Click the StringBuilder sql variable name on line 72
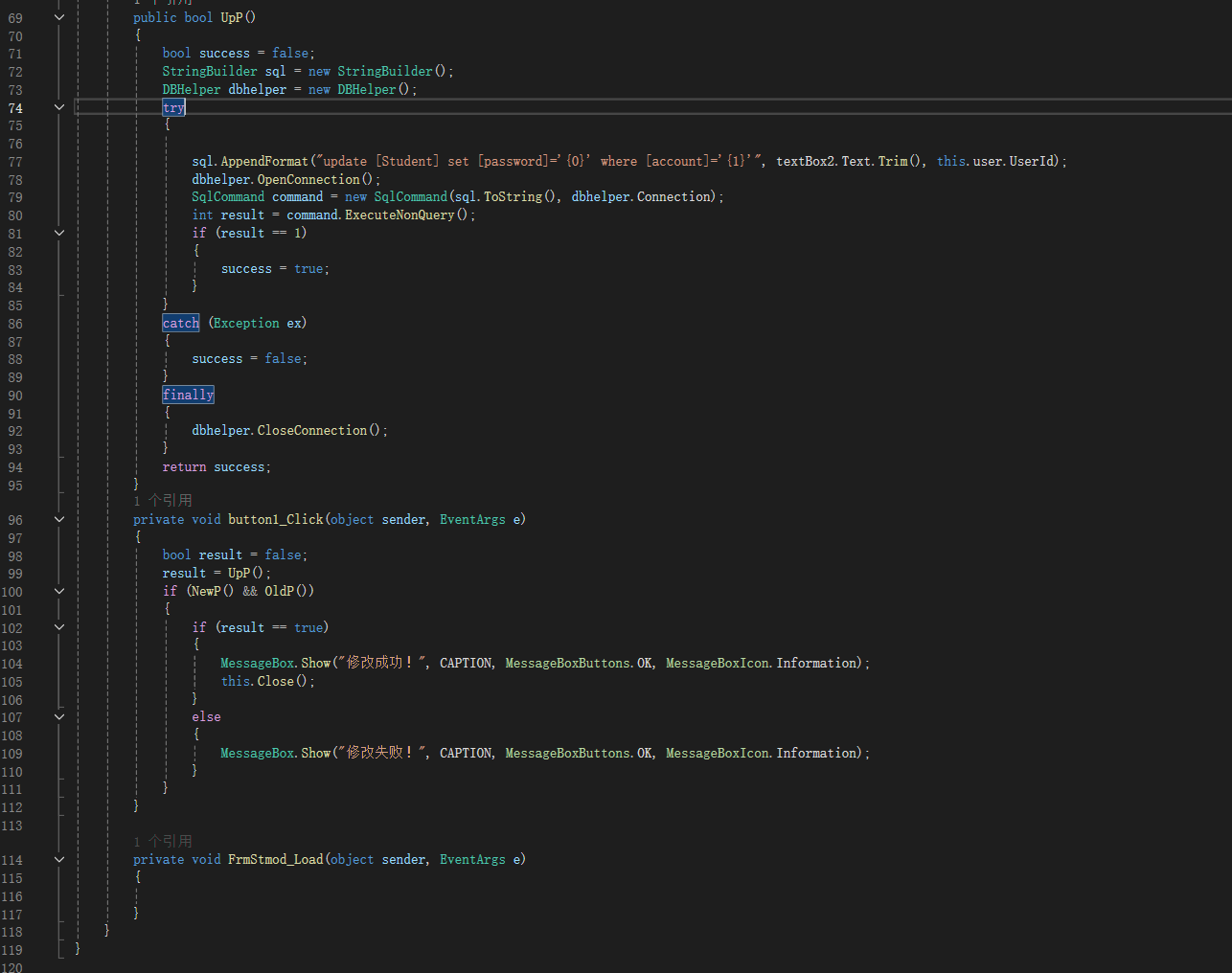 click(x=275, y=71)
